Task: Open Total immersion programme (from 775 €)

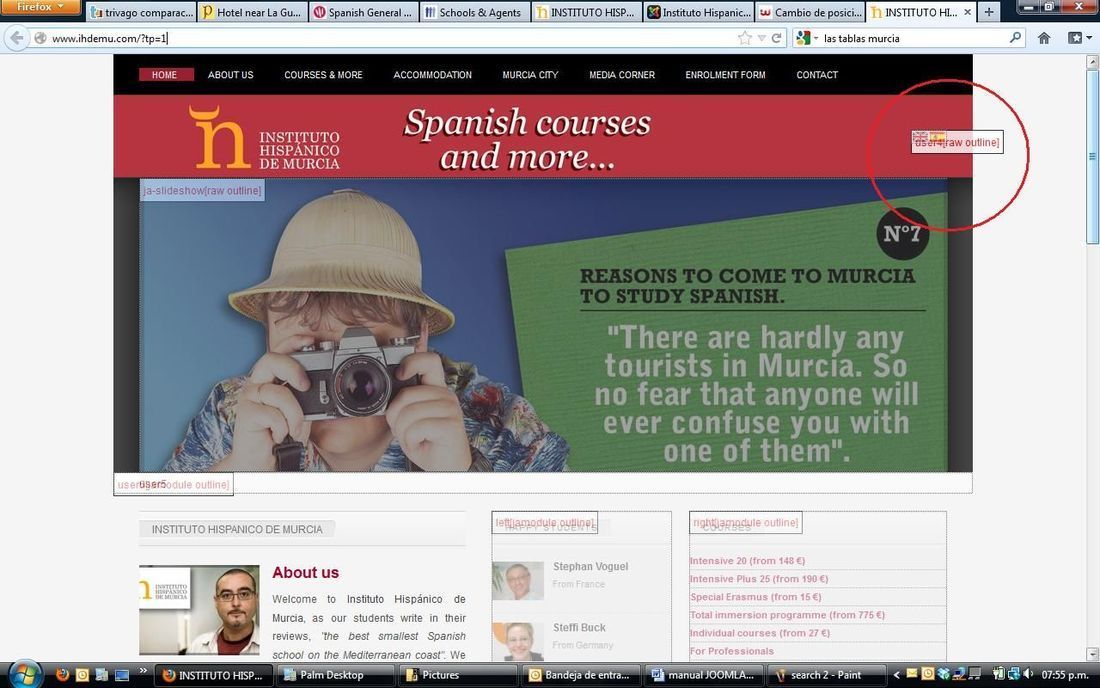Action: pyautogui.click(x=787, y=615)
